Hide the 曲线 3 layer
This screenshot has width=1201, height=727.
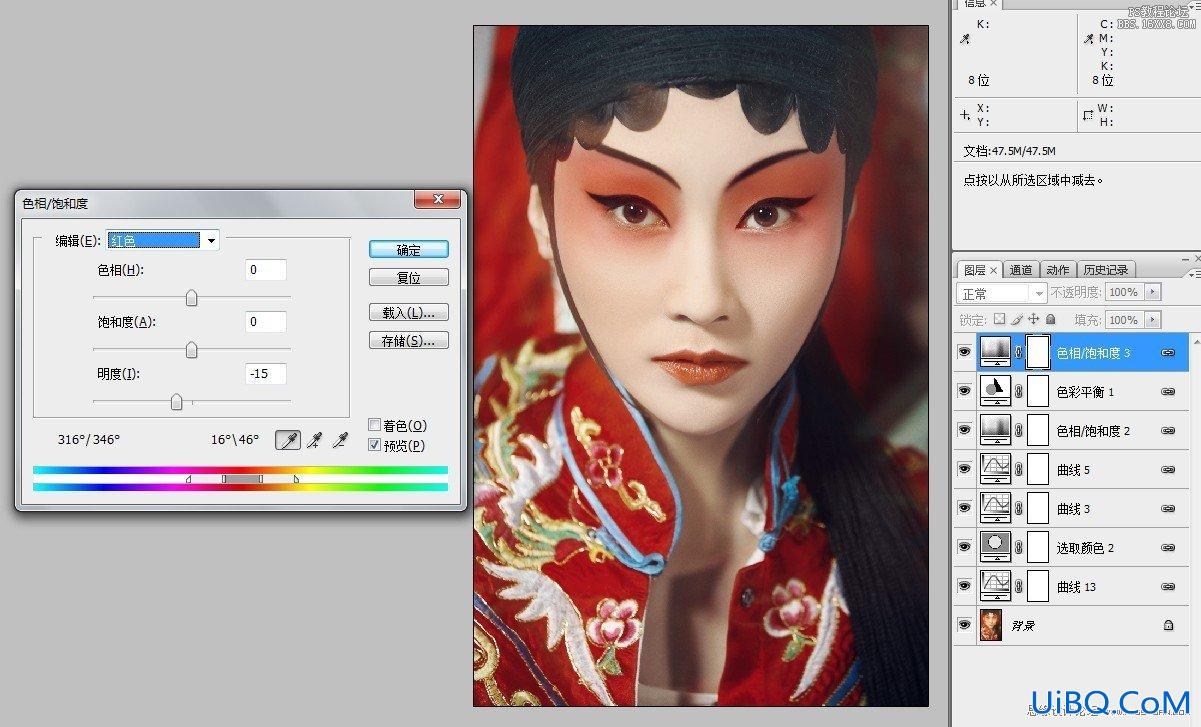tap(964, 508)
